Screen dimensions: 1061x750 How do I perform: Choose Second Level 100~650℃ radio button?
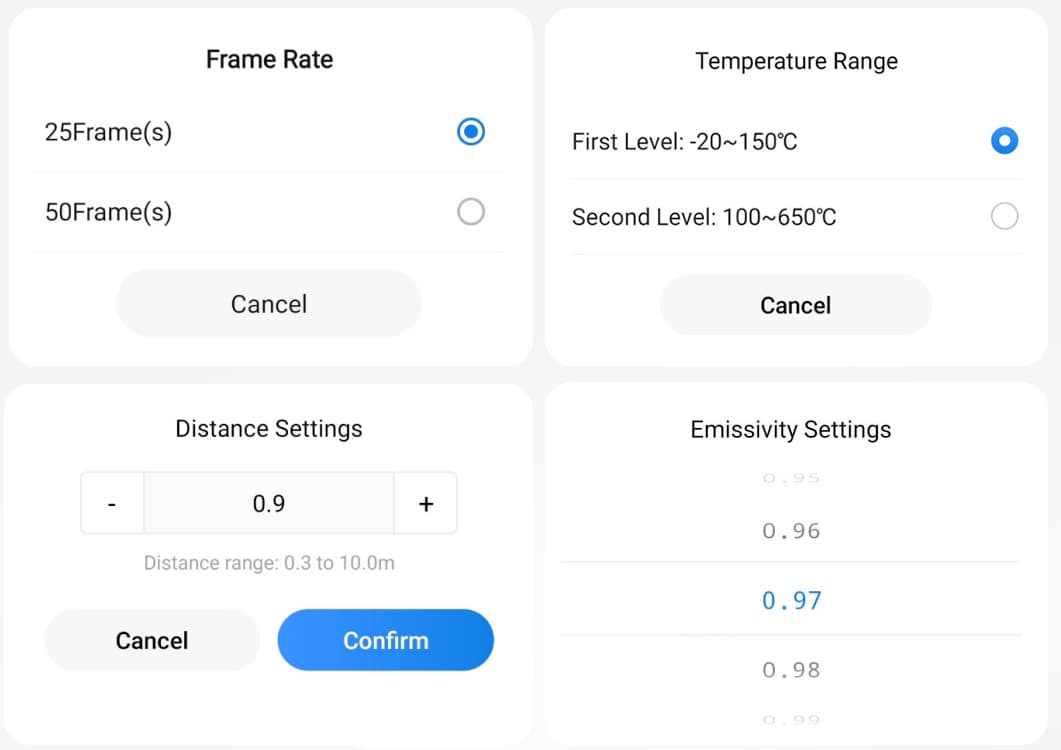[x=1004, y=216]
